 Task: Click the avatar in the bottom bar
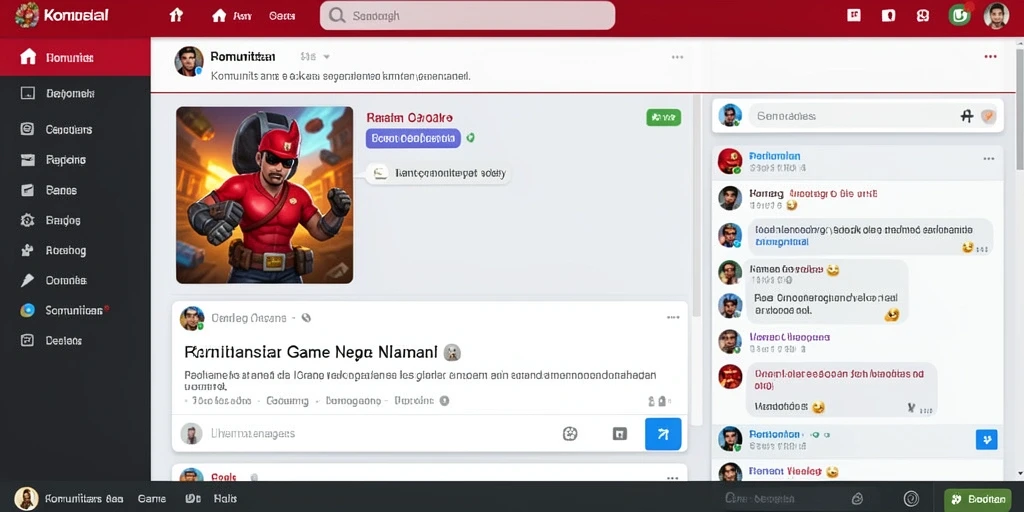coord(27,498)
